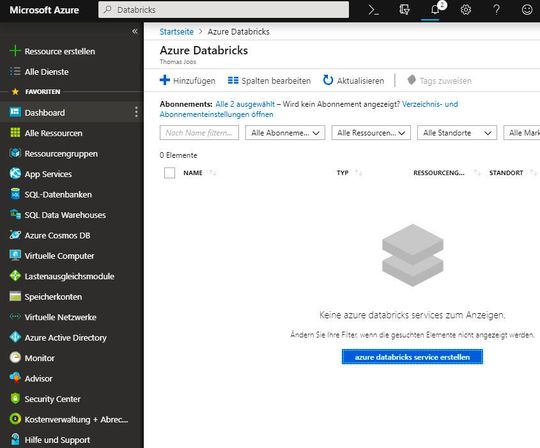Click Hinzufügen in the toolbar
Screen dimensions: 540x448
[x=188, y=81]
